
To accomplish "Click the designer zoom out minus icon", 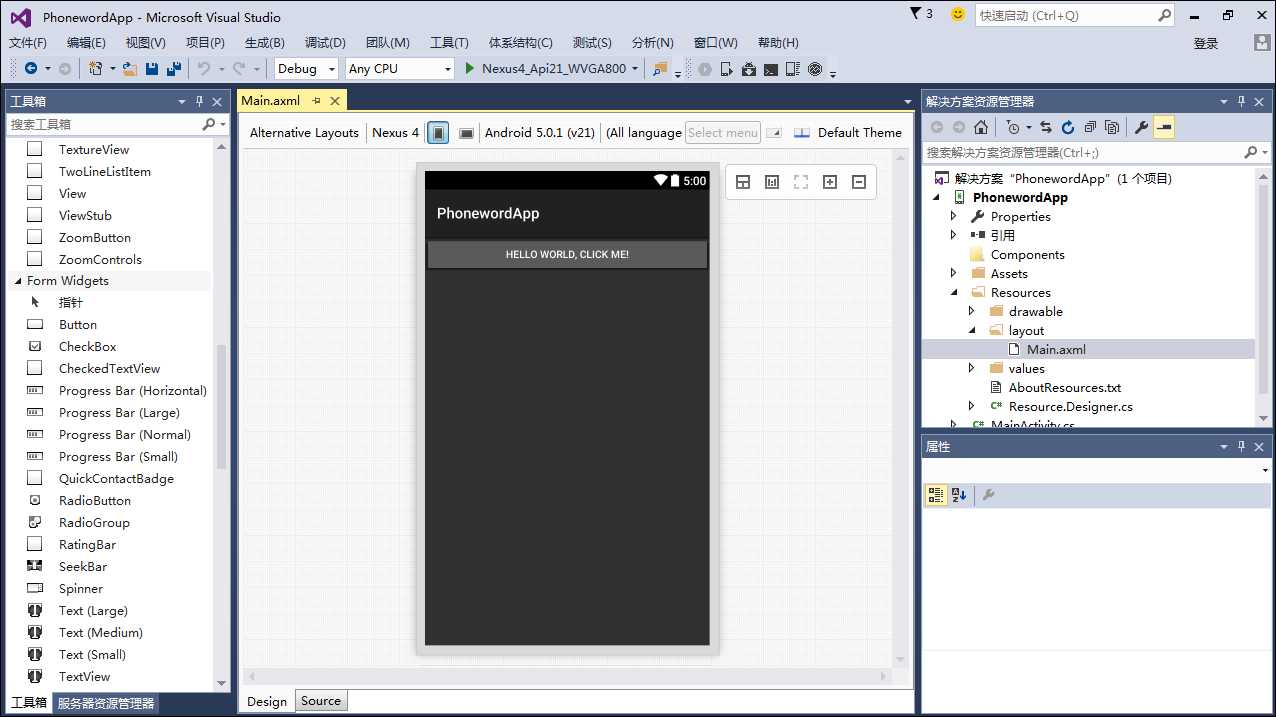I will coord(859,182).
